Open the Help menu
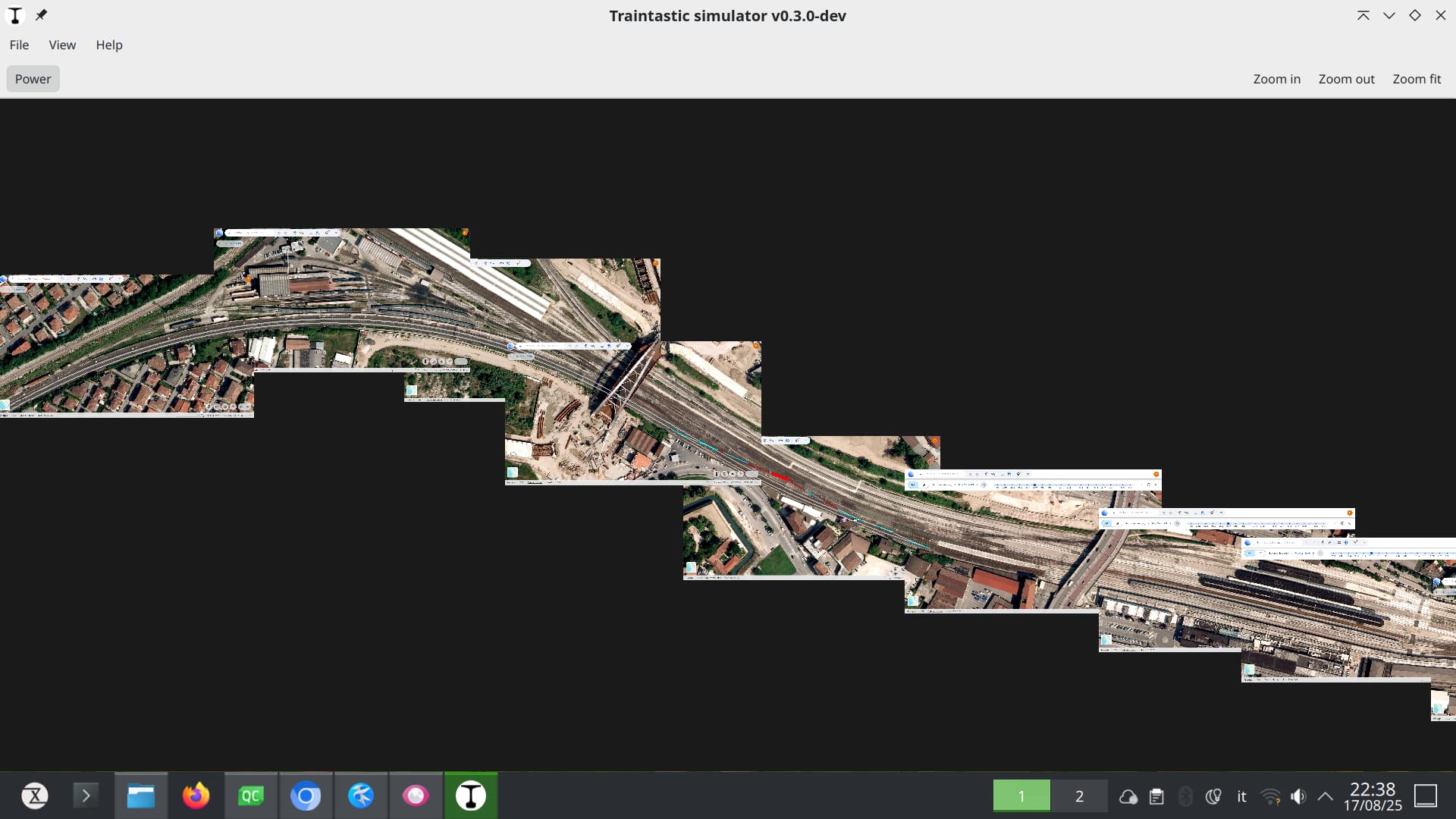 (x=108, y=45)
